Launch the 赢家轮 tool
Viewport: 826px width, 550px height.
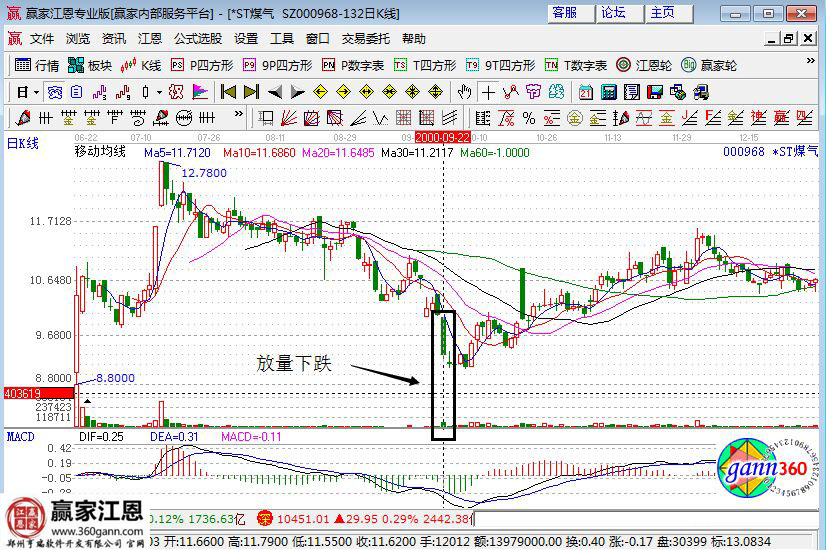point(709,65)
